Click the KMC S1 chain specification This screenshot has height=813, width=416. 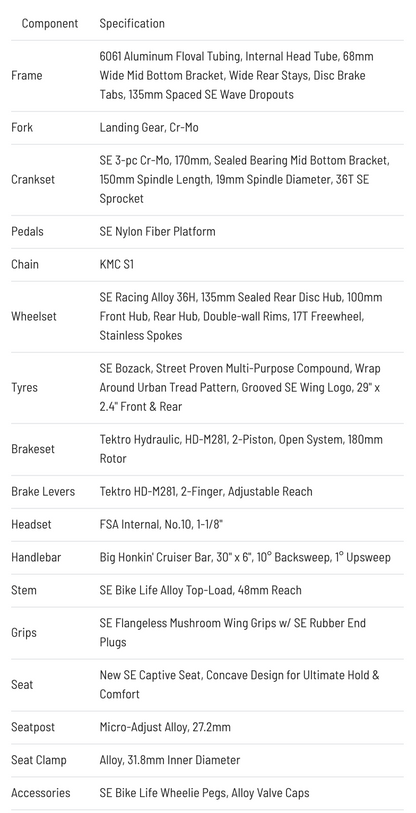tap(117, 264)
